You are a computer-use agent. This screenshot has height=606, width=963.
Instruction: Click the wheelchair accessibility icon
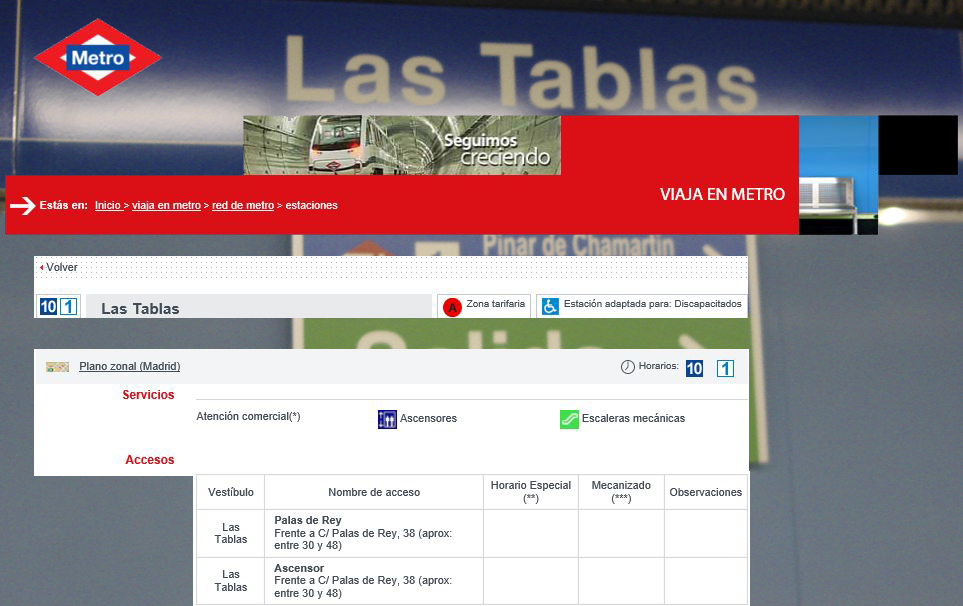[x=550, y=306]
